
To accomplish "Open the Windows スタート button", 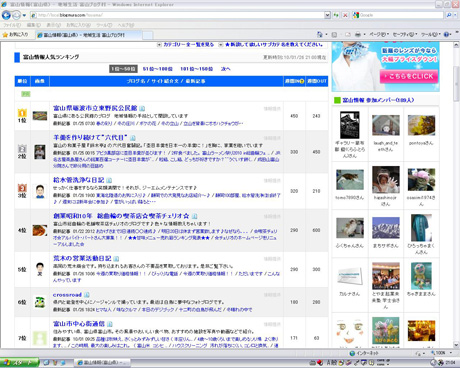I will tap(19, 363).
